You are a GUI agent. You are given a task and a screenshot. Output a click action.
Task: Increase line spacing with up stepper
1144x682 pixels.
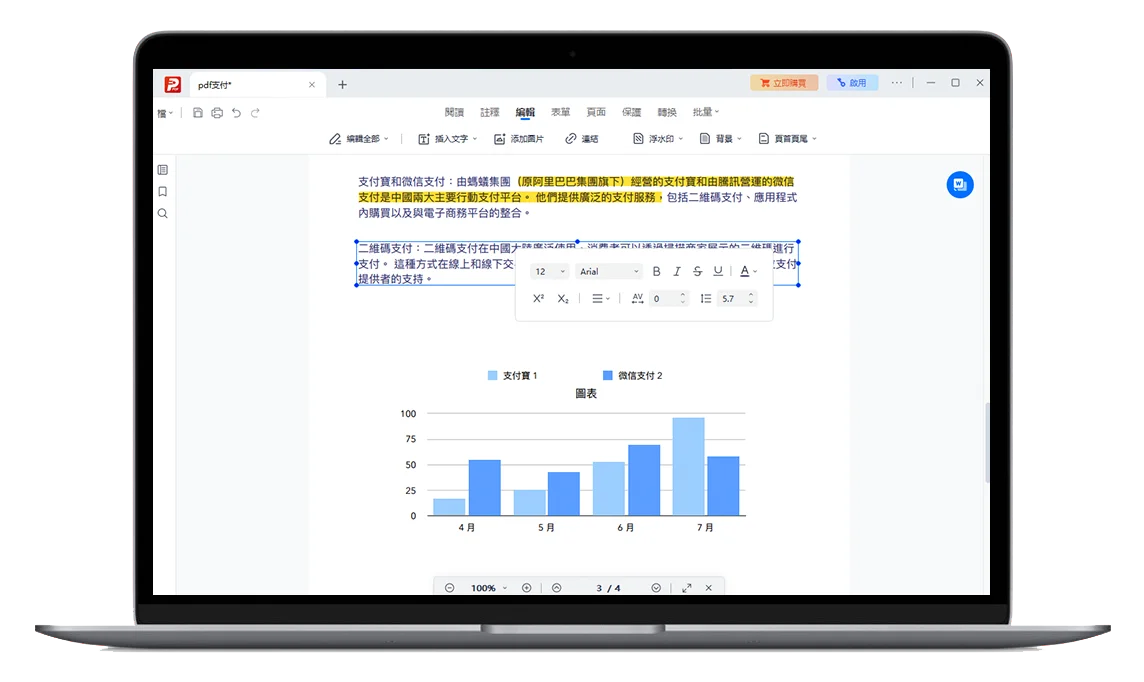(x=751, y=295)
